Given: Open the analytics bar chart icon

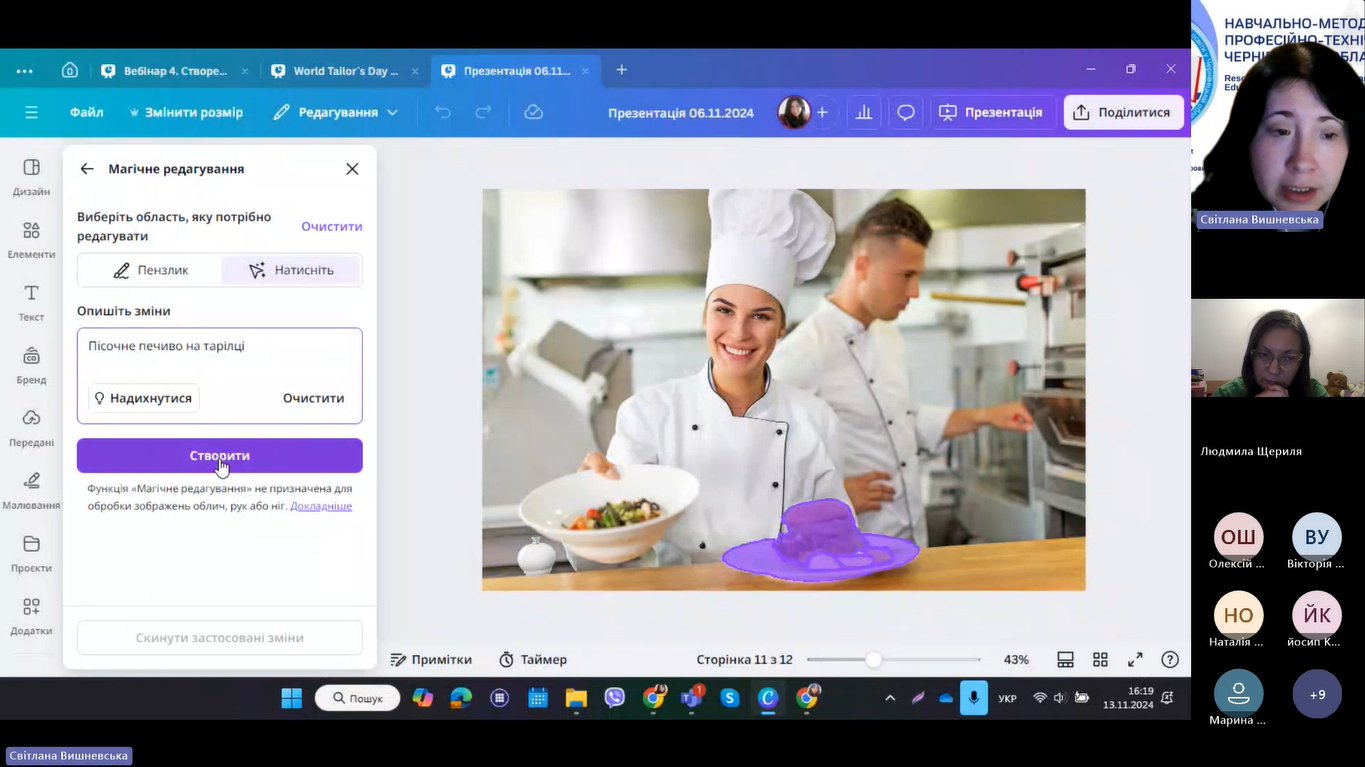Looking at the screenshot, I should pos(862,112).
